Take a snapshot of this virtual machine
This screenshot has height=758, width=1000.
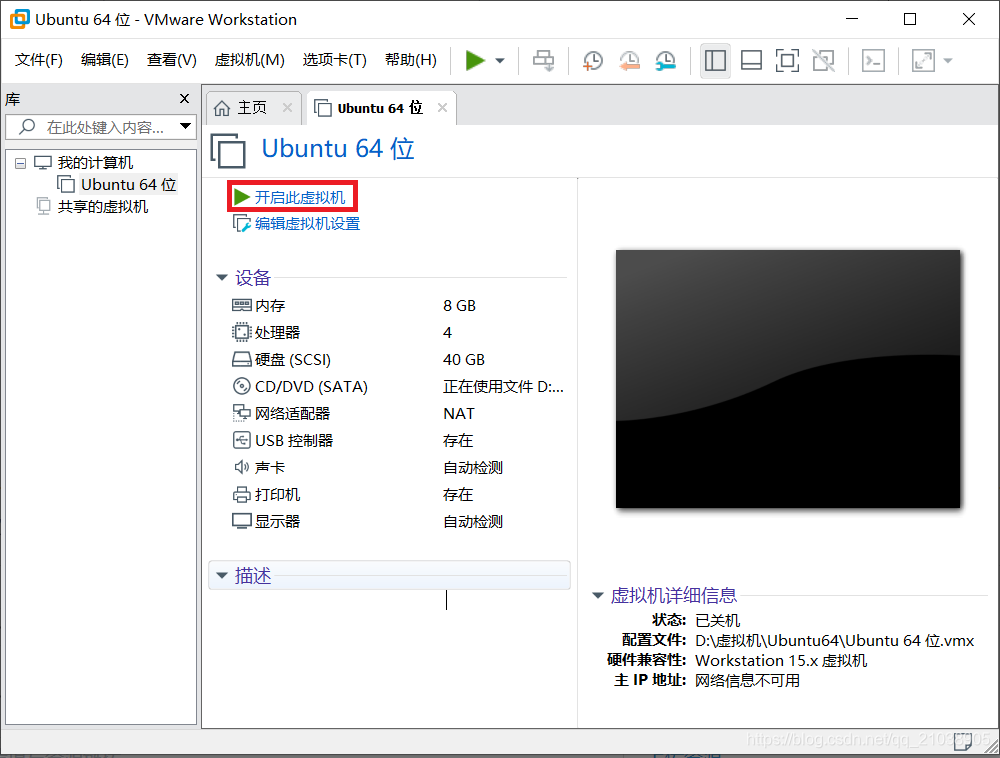click(592, 61)
